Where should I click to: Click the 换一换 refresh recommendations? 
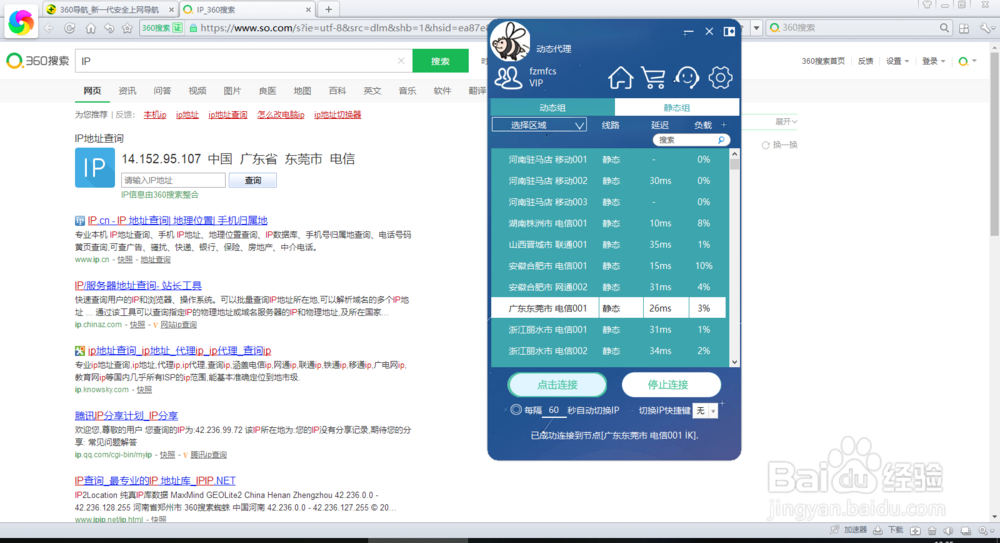point(779,145)
